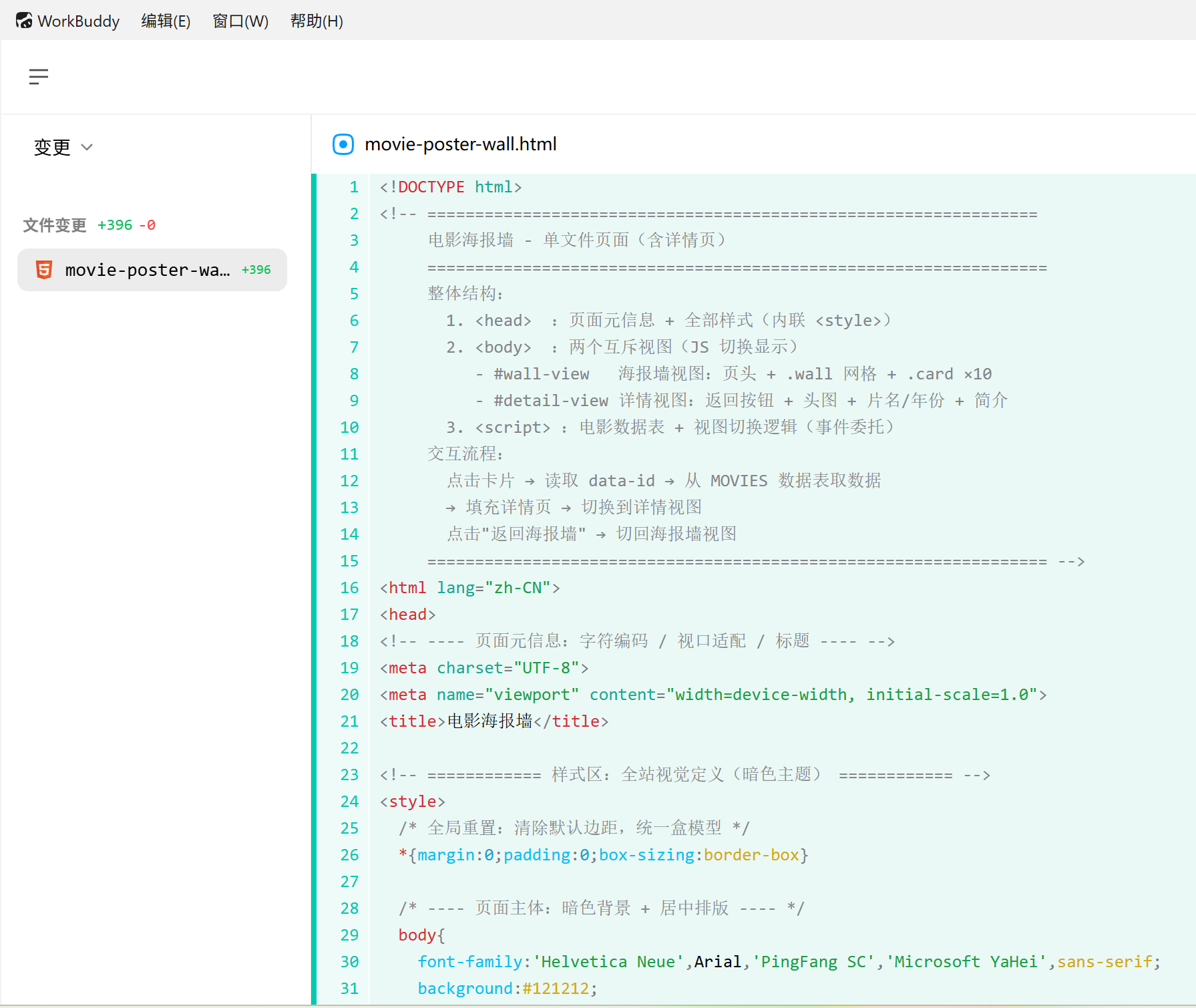This screenshot has width=1196, height=1008.
Task: Click the font-family declaration on line 30
Action: click(789, 962)
